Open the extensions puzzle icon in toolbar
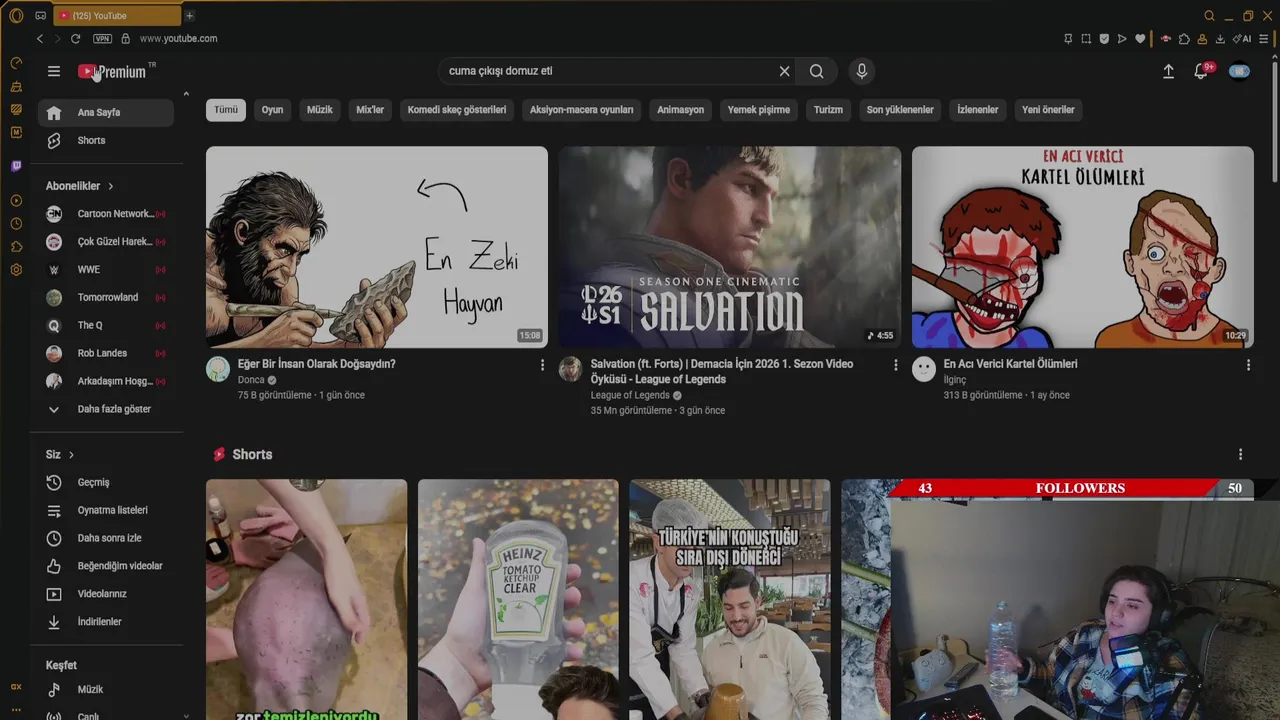1280x720 pixels. (1184, 38)
